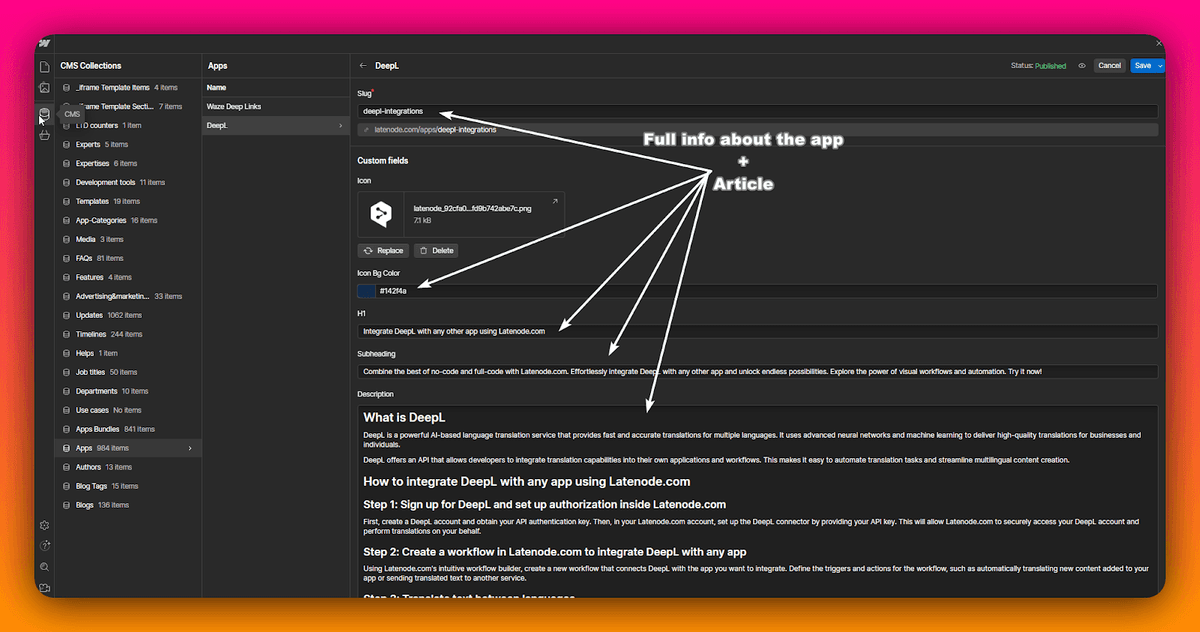
Task: Click the CMS database icon in sidebar
Action: [x=44, y=113]
